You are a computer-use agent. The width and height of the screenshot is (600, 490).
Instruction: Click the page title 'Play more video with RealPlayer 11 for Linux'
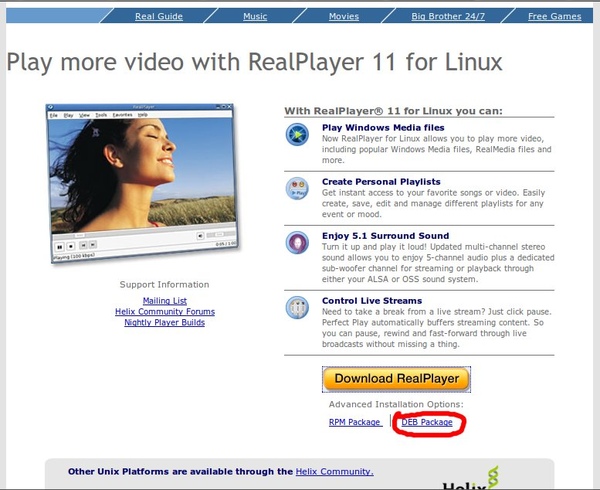tap(254, 62)
